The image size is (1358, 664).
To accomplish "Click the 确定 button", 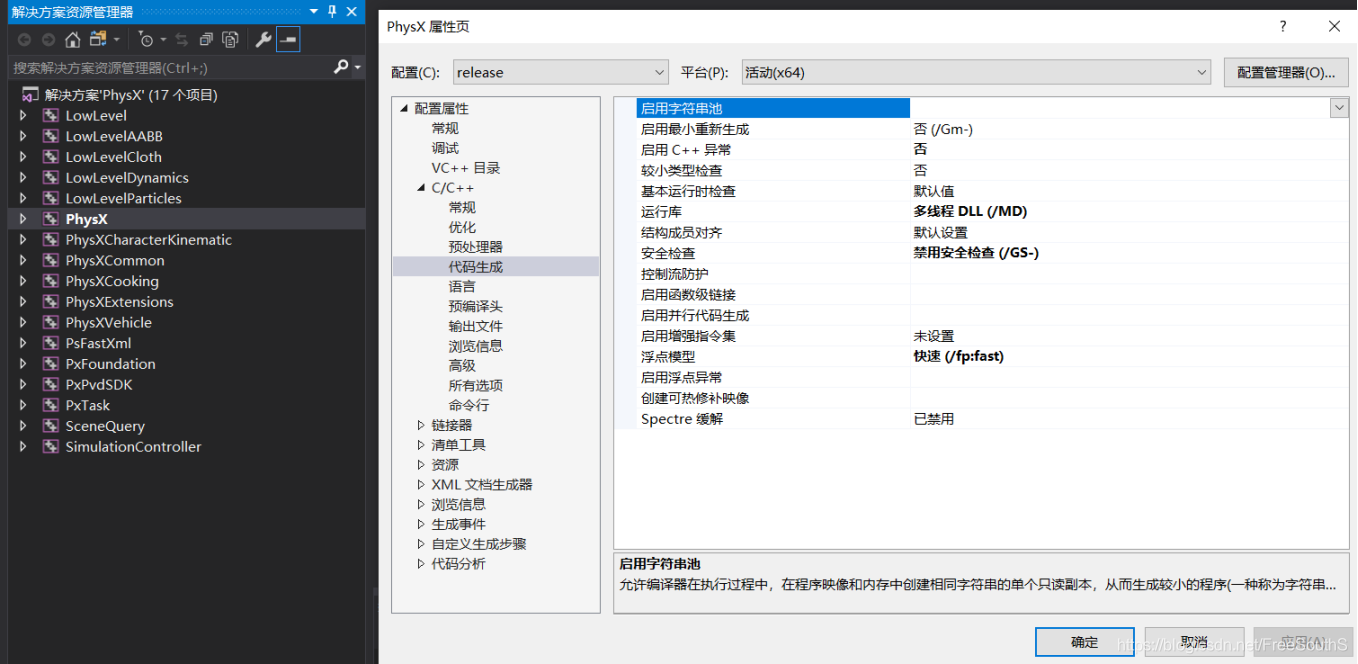I will tap(1084, 642).
